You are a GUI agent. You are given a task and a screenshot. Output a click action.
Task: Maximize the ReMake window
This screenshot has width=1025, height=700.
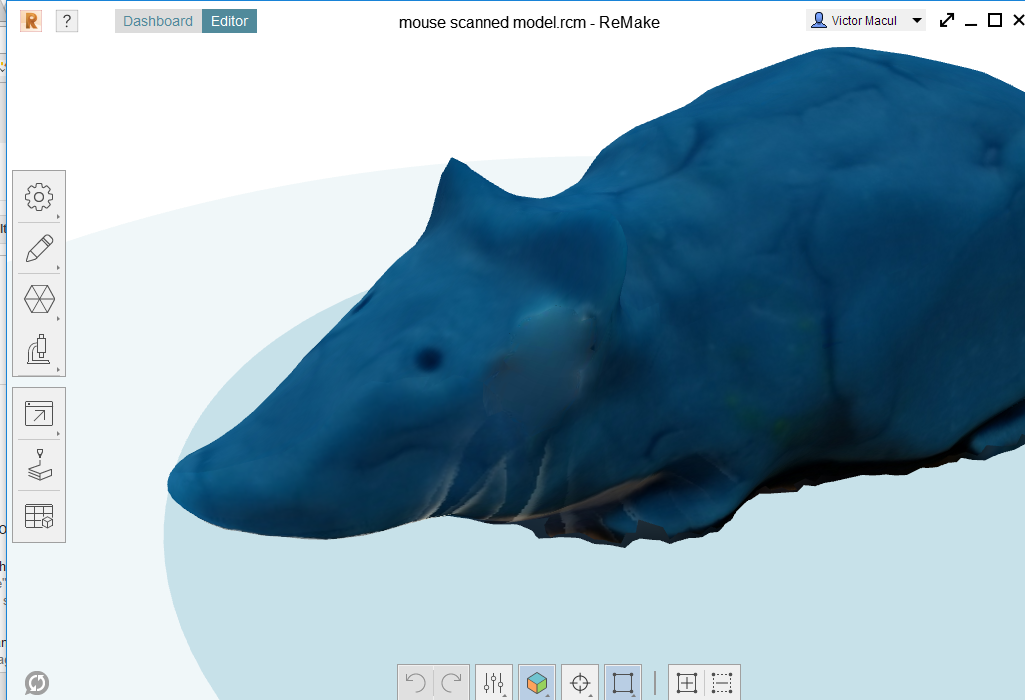[x=995, y=20]
